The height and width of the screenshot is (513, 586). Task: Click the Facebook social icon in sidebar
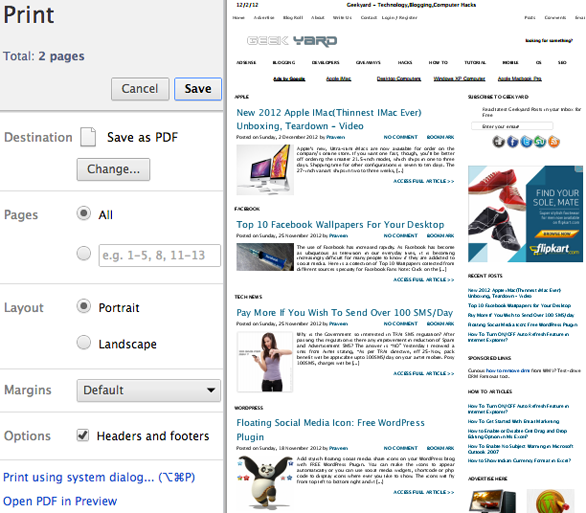pyautogui.click(x=513, y=142)
